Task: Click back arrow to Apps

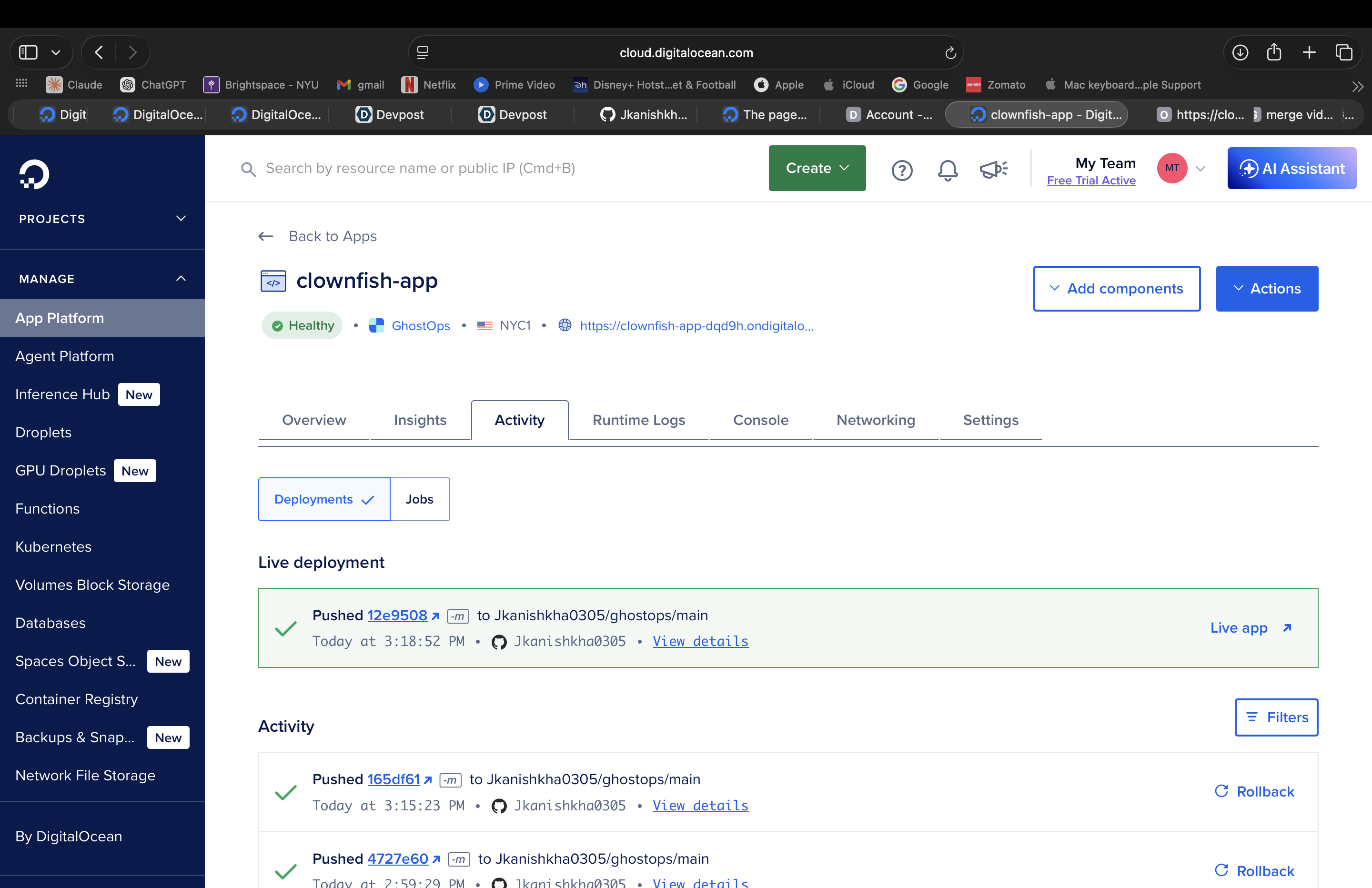Action: 266,236
